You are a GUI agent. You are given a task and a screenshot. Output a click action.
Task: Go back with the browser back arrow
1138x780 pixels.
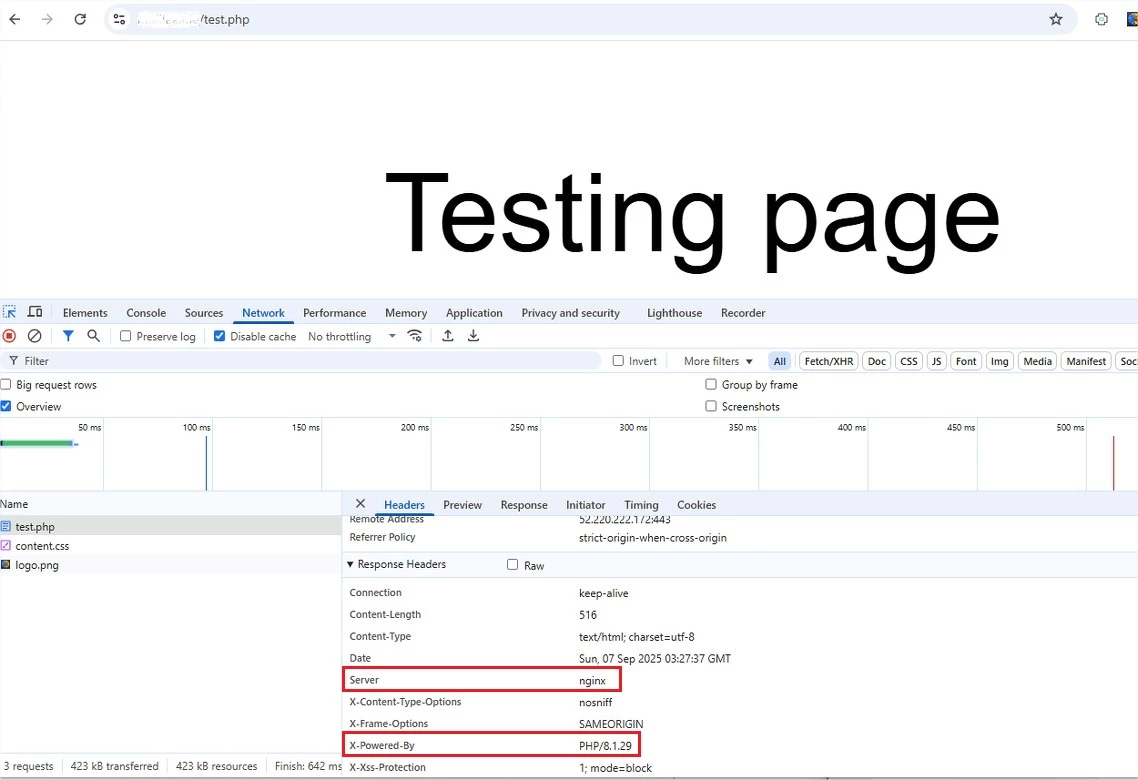15,20
